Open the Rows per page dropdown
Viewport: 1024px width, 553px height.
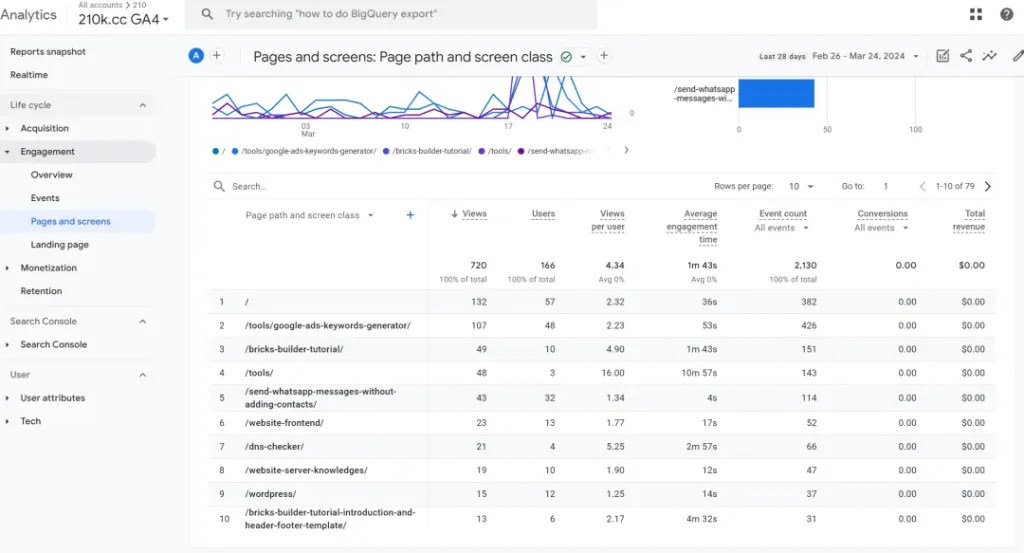tap(801, 186)
